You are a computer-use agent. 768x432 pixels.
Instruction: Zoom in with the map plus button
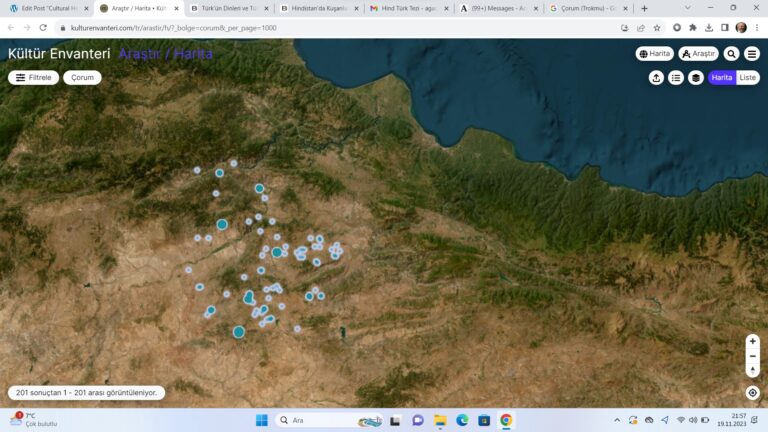(753, 341)
